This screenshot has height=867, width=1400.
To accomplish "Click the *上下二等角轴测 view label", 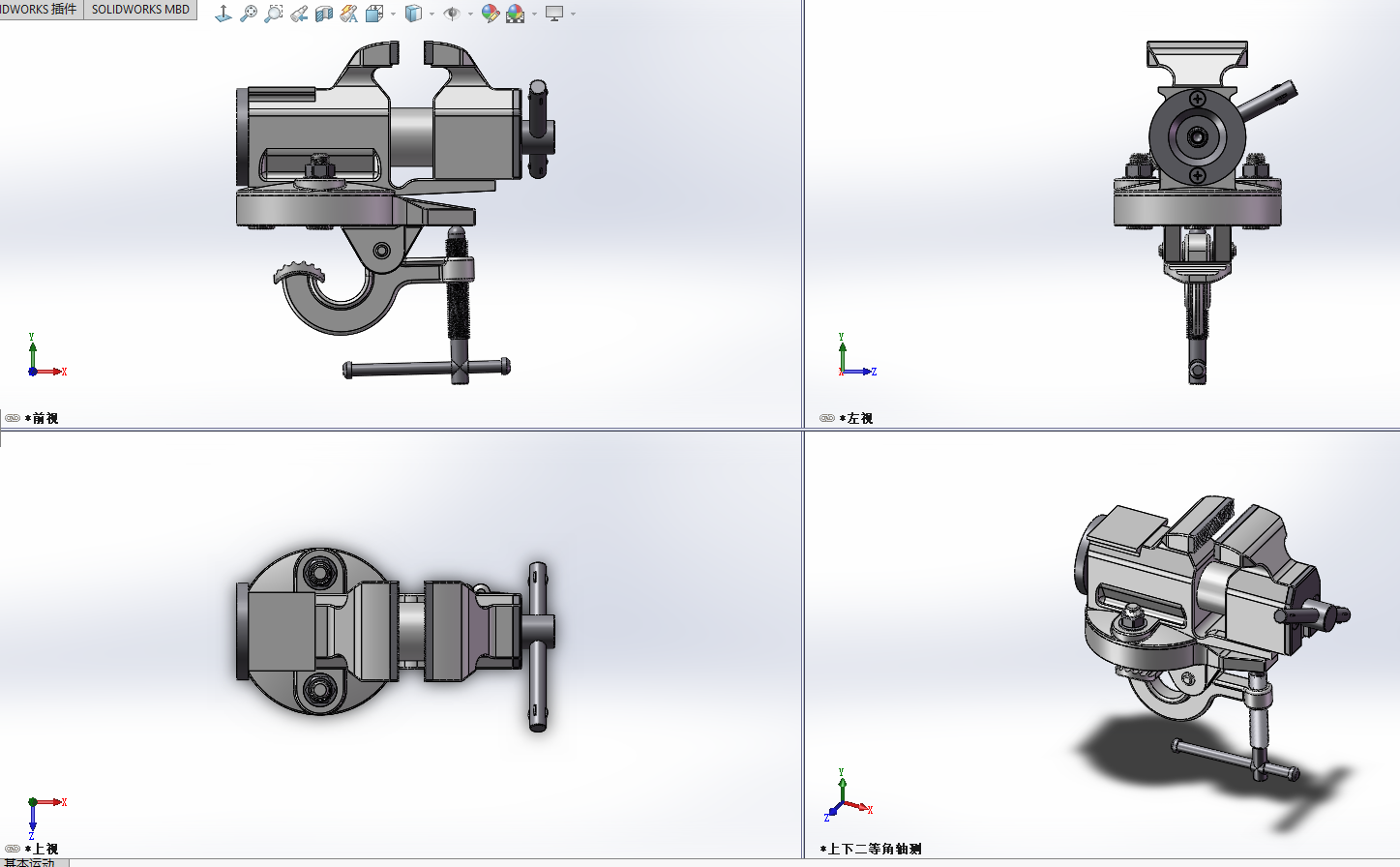I will 871,849.
